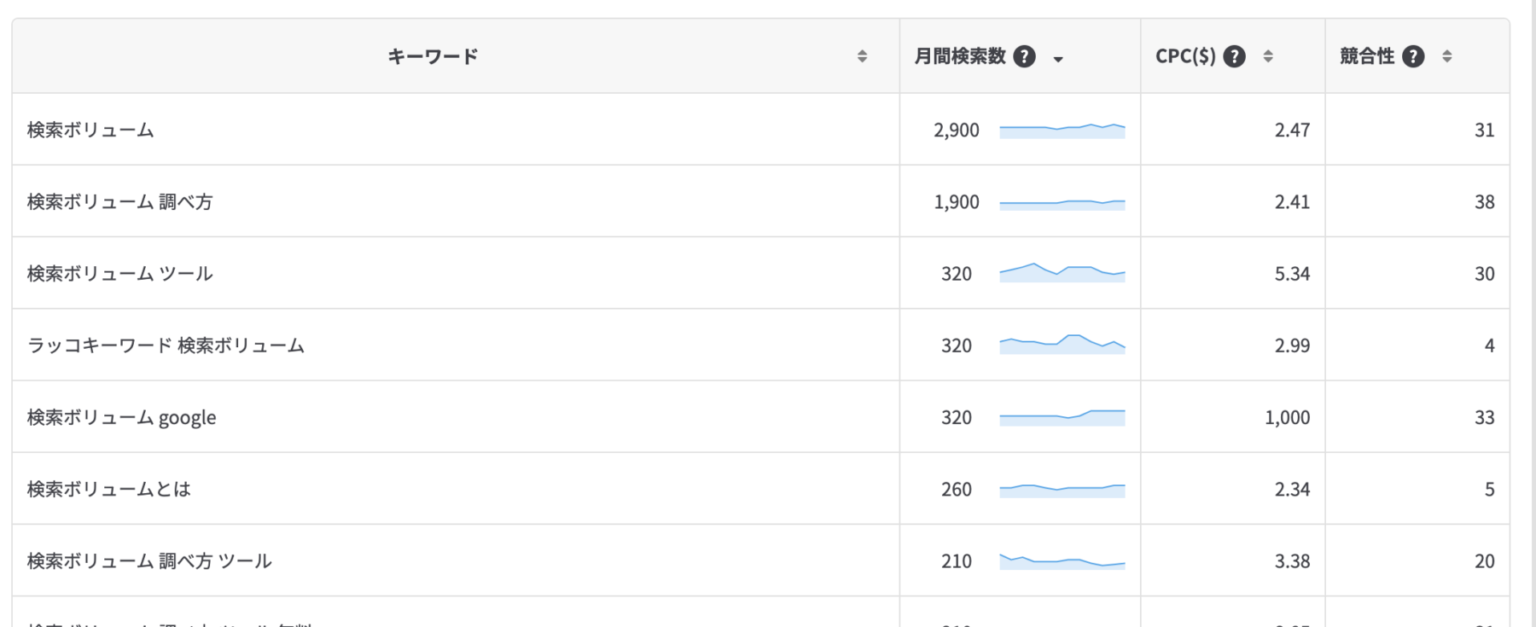
Task: Select the keyword 検索ボリューム google
Action: (121, 418)
